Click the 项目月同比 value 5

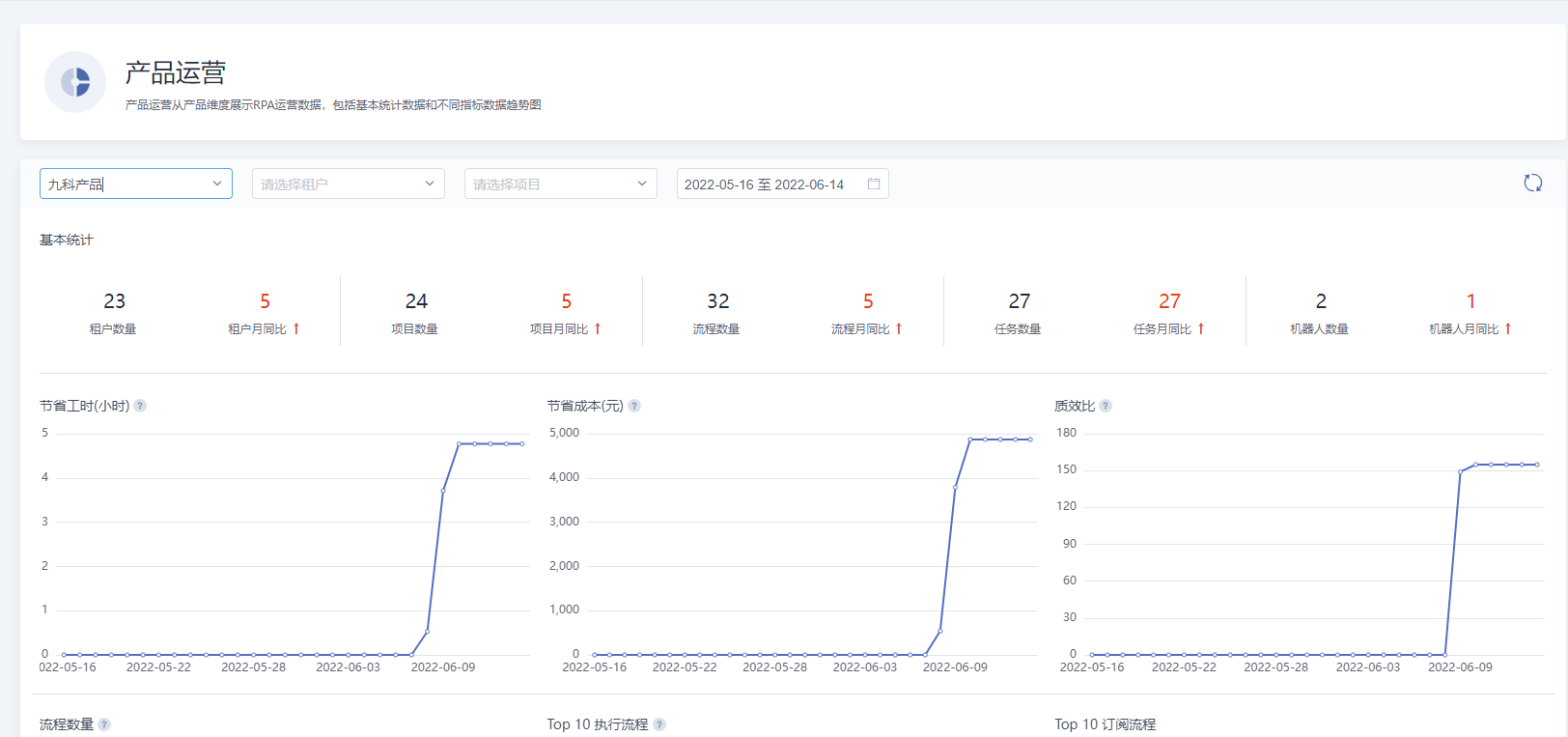click(x=567, y=301)
